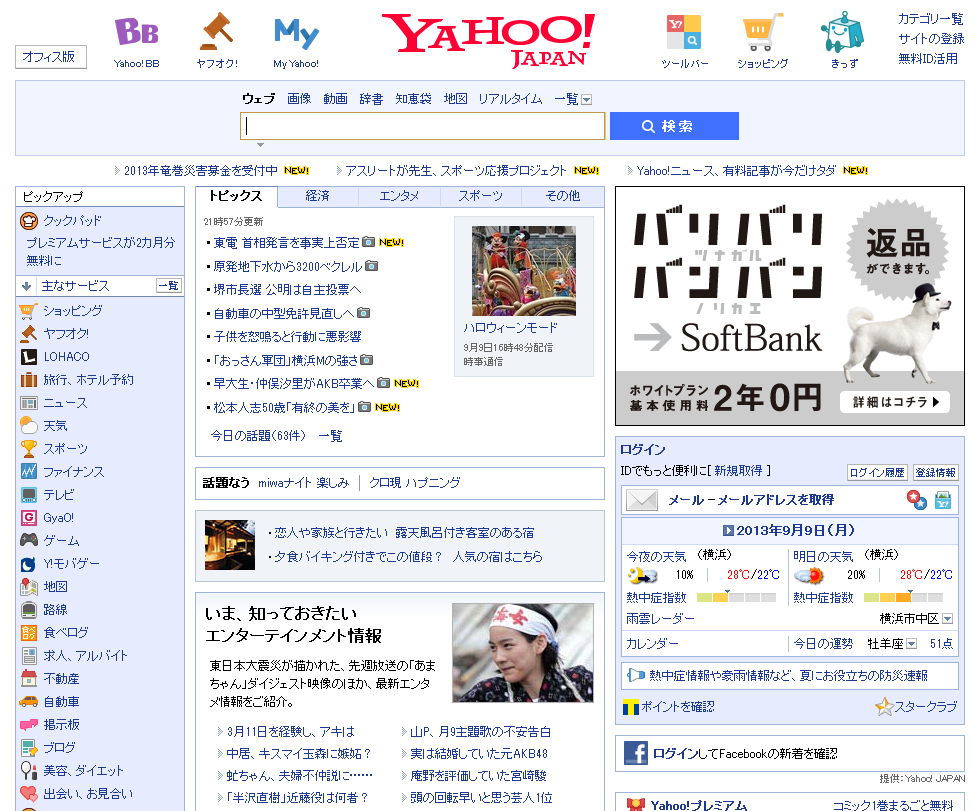This screenshot has height=811, width=980.
Task: Select the リアルタイム search category
Action: (x=510, y=99)
